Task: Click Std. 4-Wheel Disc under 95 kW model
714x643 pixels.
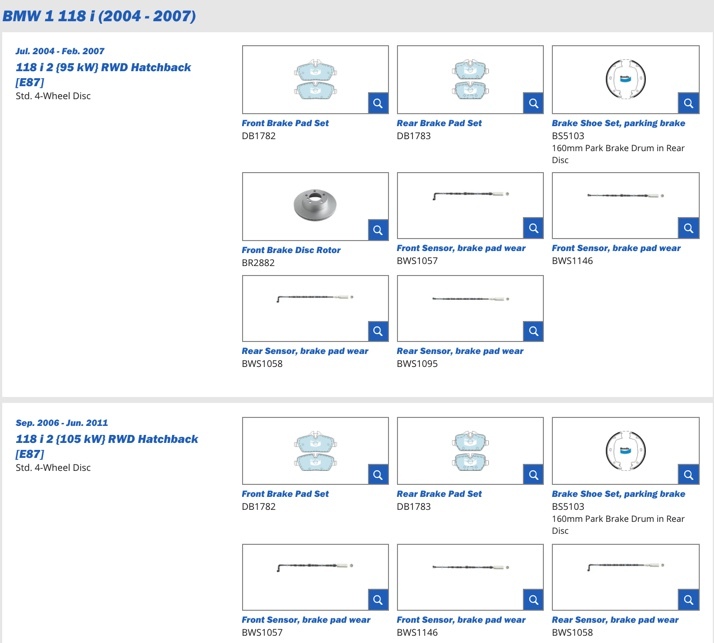Action: pos(53,96)
